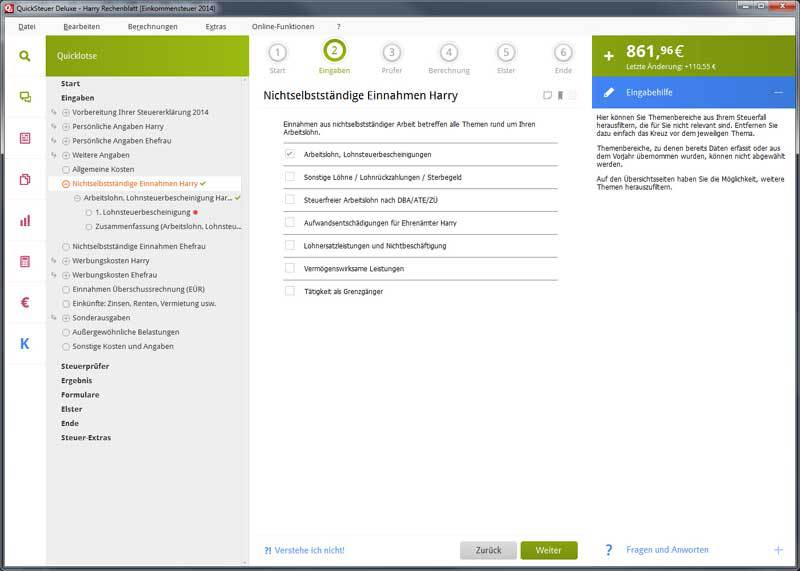Expand Persönliche Angaben Ehefrau node
Screen dimensions: 800x571
(x=66, y=141)
